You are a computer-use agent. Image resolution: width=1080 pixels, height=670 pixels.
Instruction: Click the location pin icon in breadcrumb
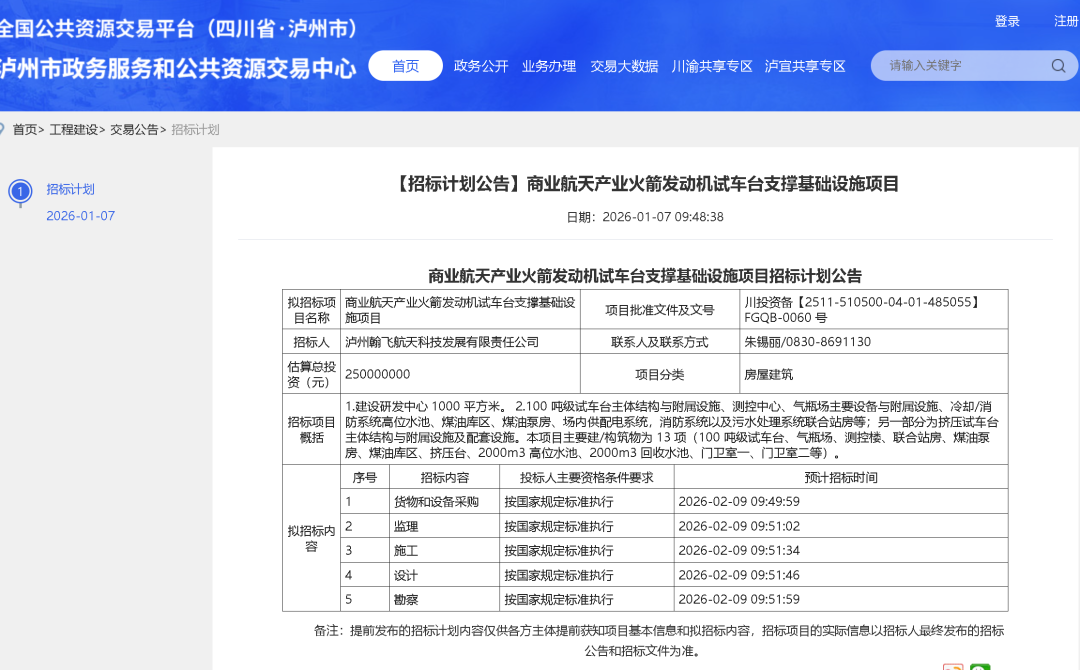pyautogui.click(x=3, y=129)
